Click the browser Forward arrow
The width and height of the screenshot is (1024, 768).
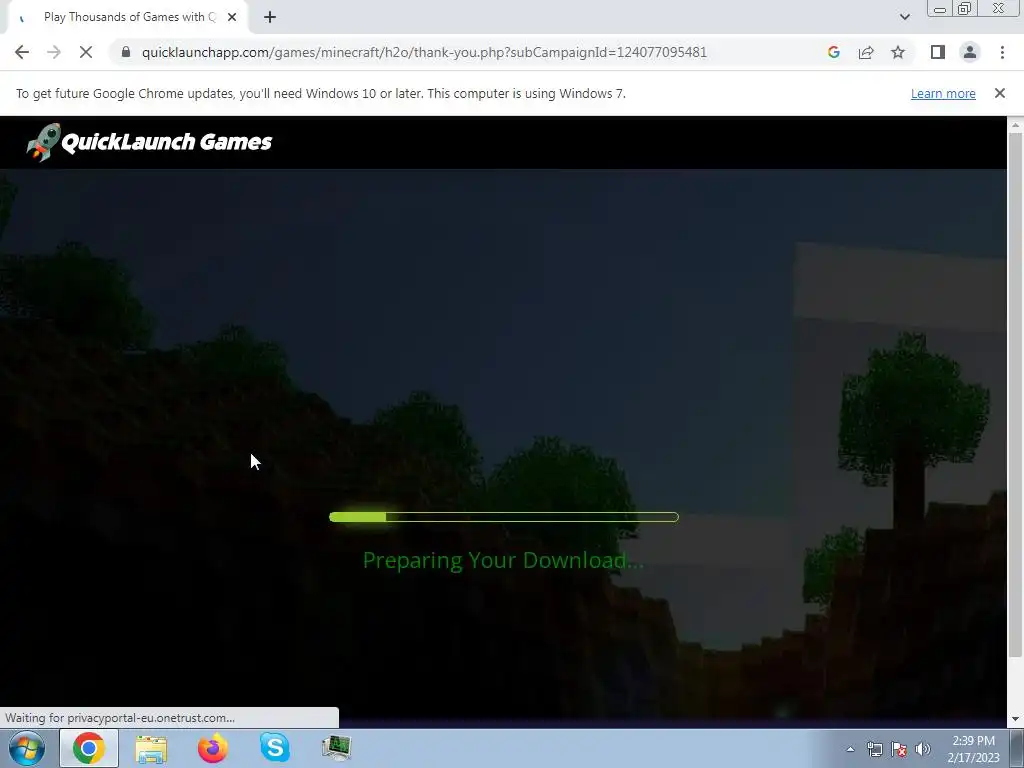pos(54,52)
